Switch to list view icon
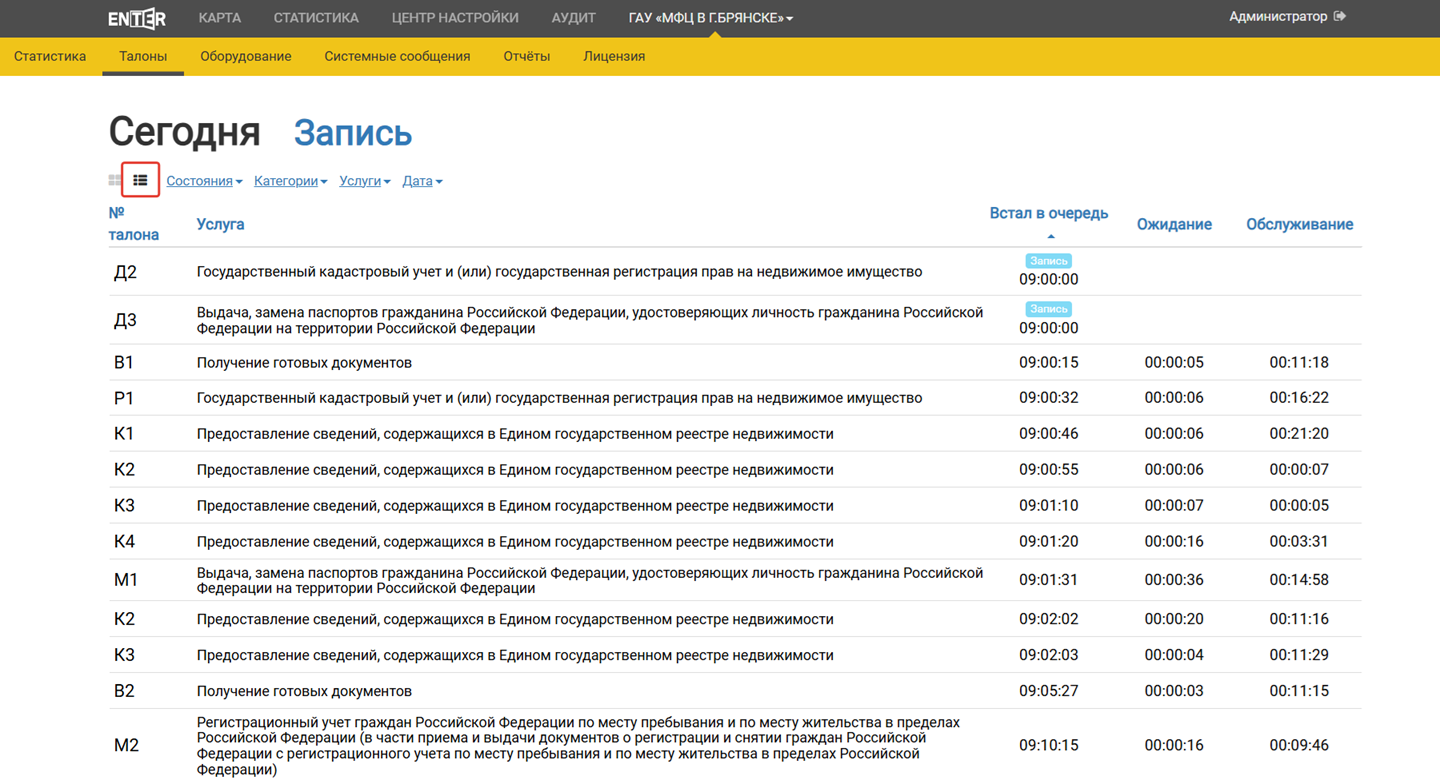The image size is (1440, 780). coord(140,181)
